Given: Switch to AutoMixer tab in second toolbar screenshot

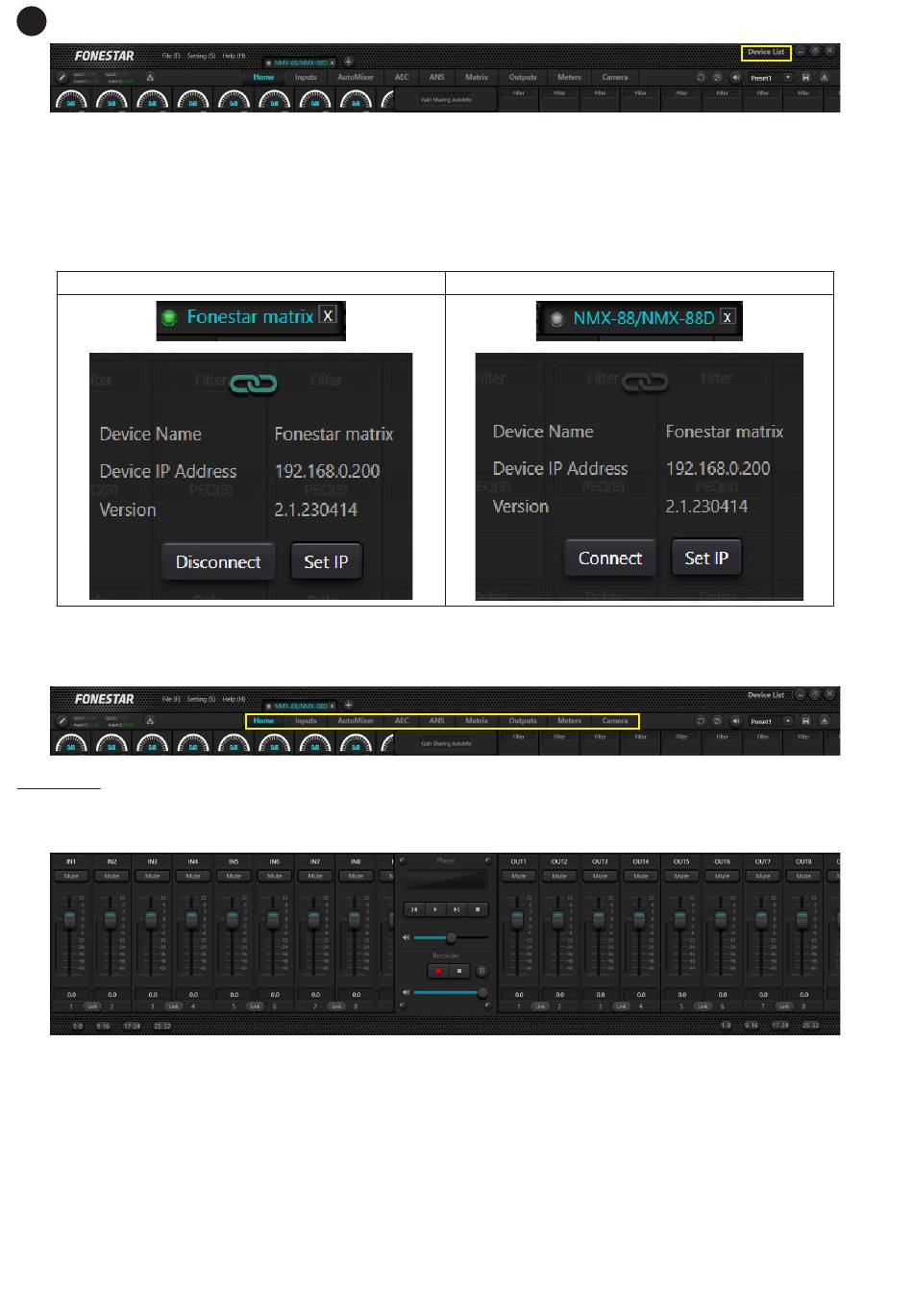Looking at the screenshot, I should 356,721.
